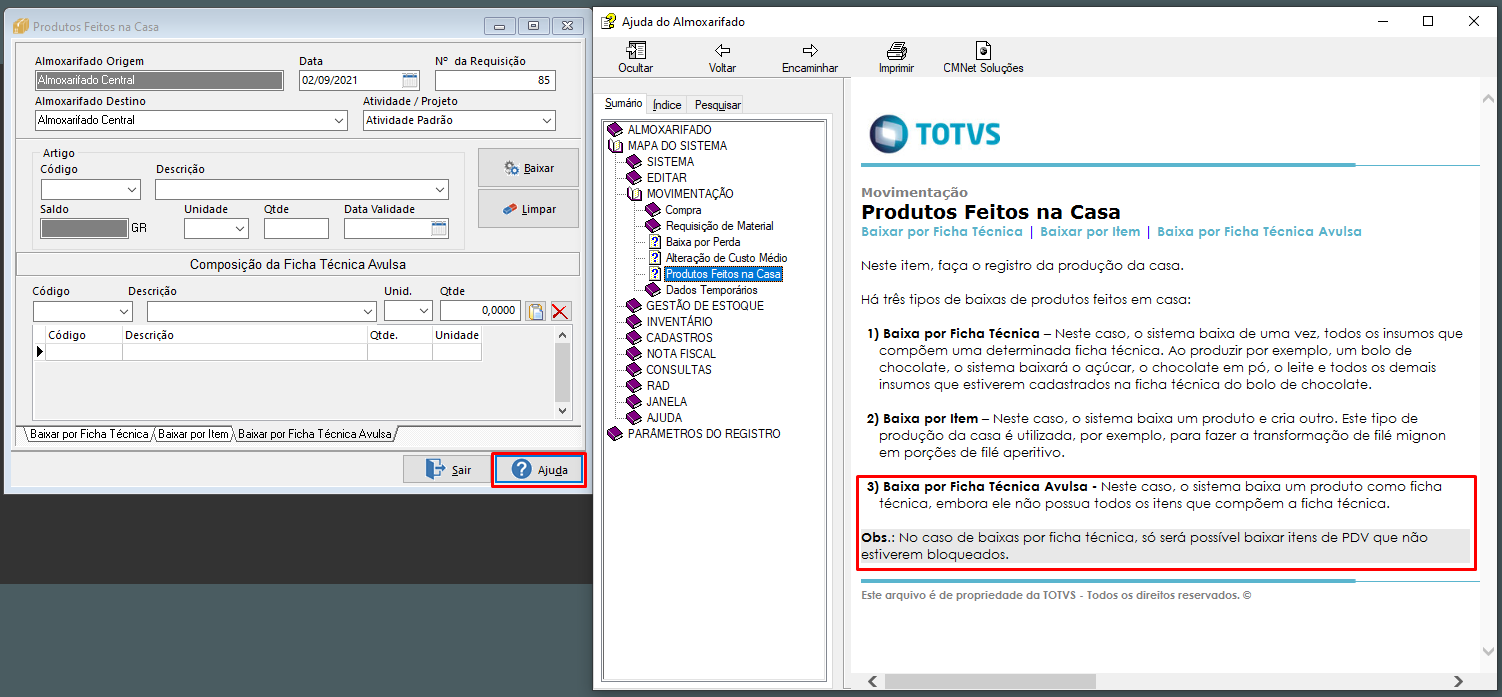Click the Baixar button
1502x697 pixels.
point(528,168)
